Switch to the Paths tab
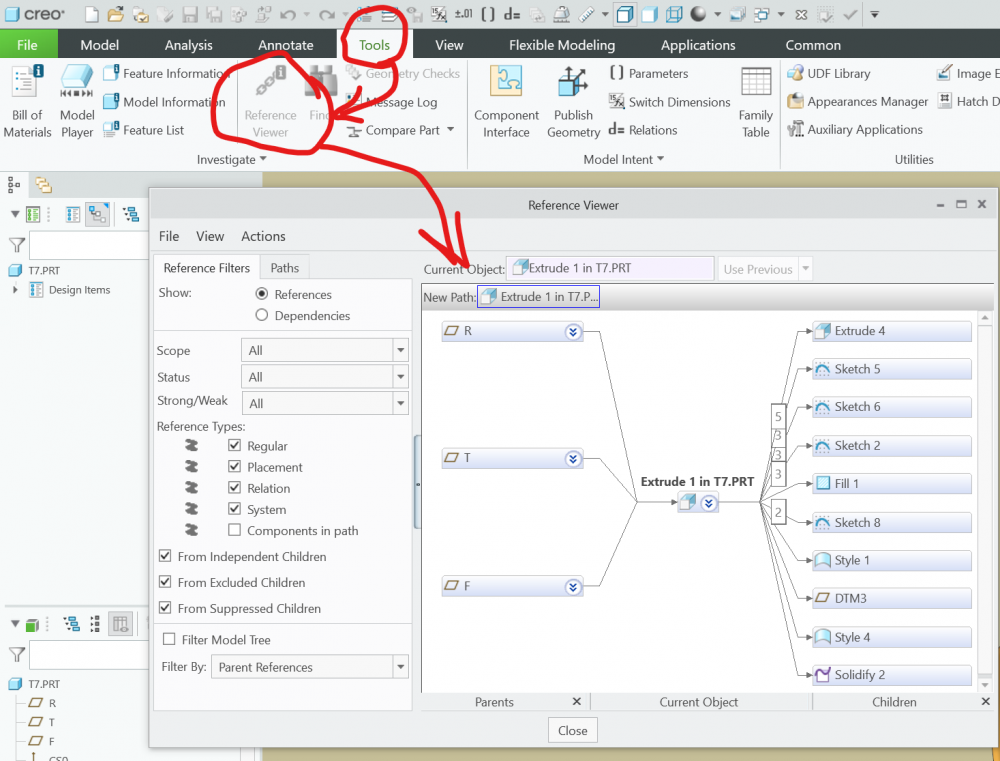The image size is (1000, 761). coord(284,268)
